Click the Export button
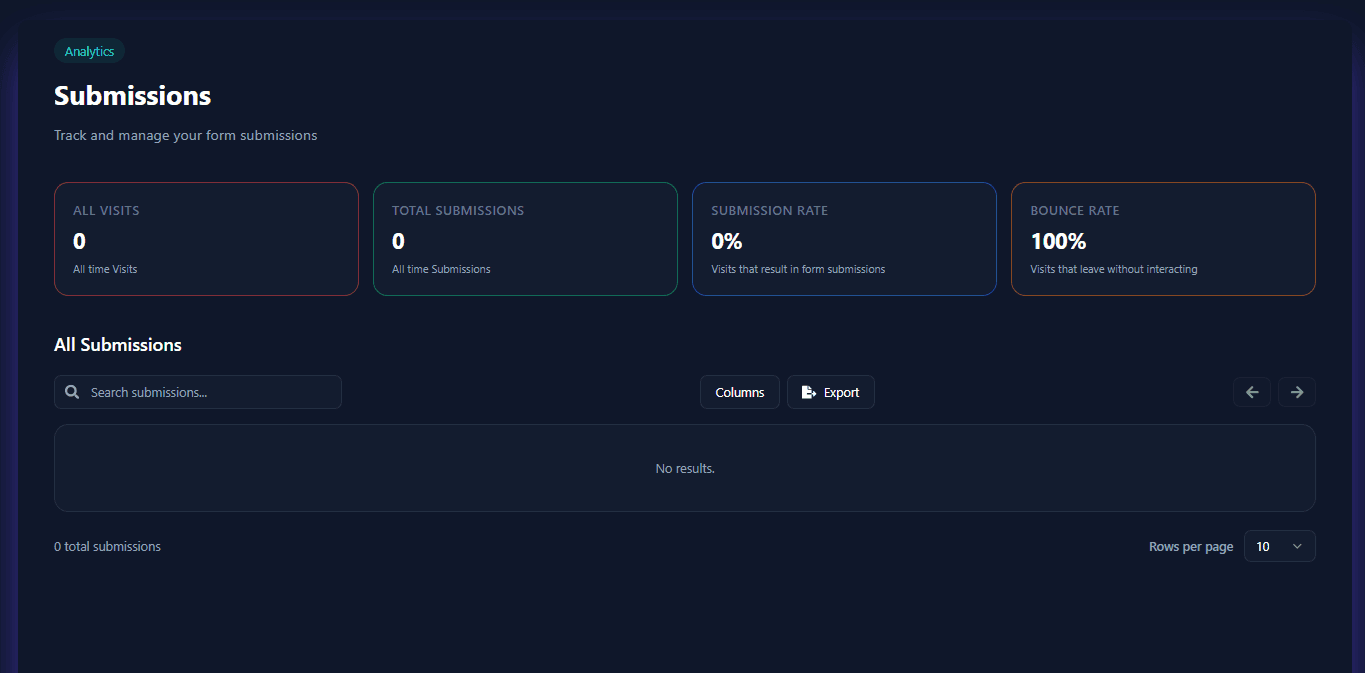The width and height of the screenshot is (1365, 673). click(x=830, y=392)
